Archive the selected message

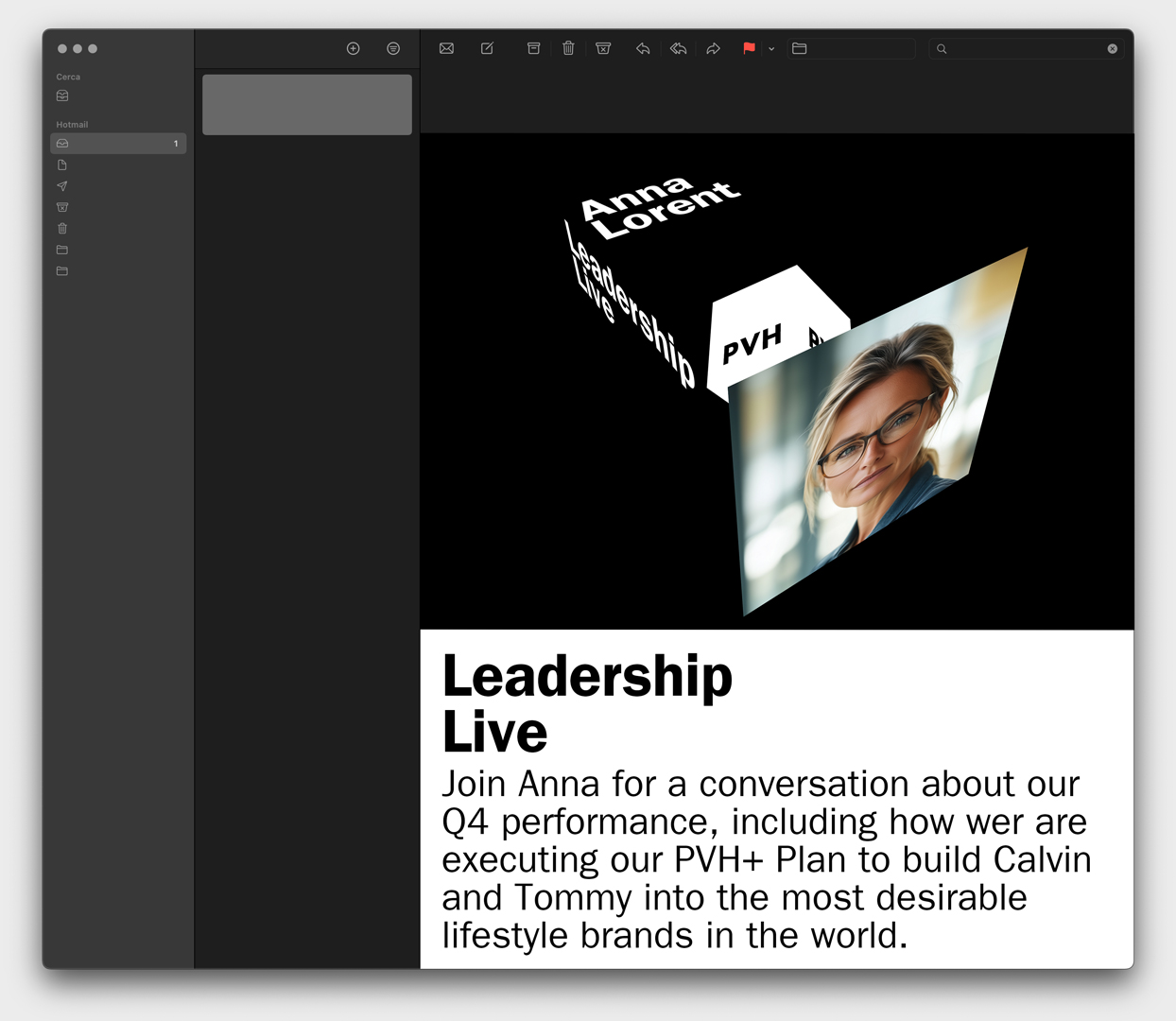coord(533,48)
